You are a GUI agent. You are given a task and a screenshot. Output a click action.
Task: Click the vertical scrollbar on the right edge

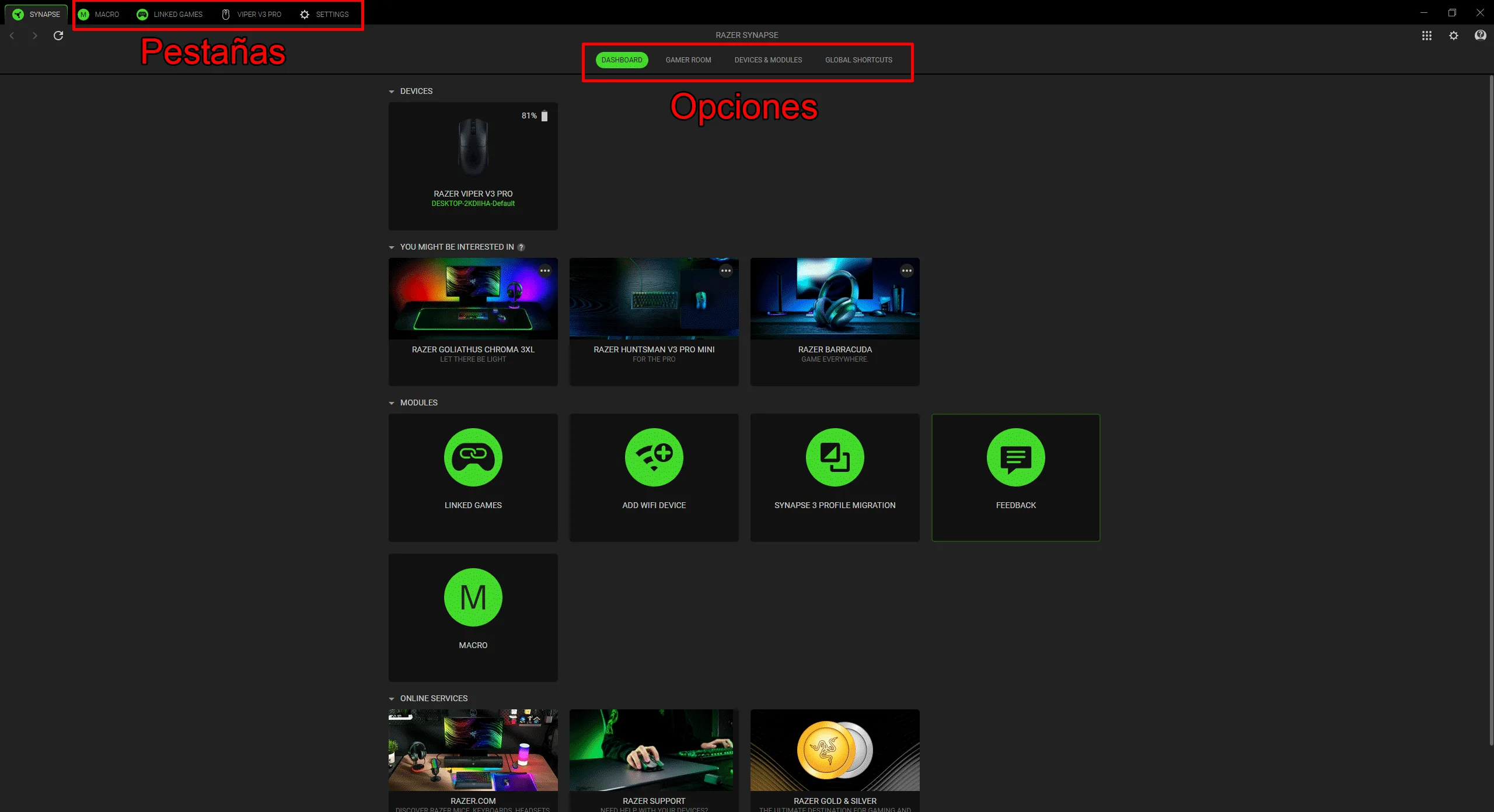pos(1491,411)
